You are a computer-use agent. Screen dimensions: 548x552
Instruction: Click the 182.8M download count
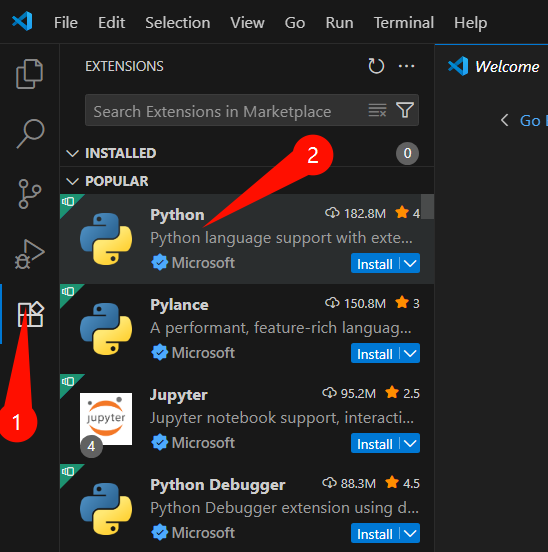pos(365,213)
